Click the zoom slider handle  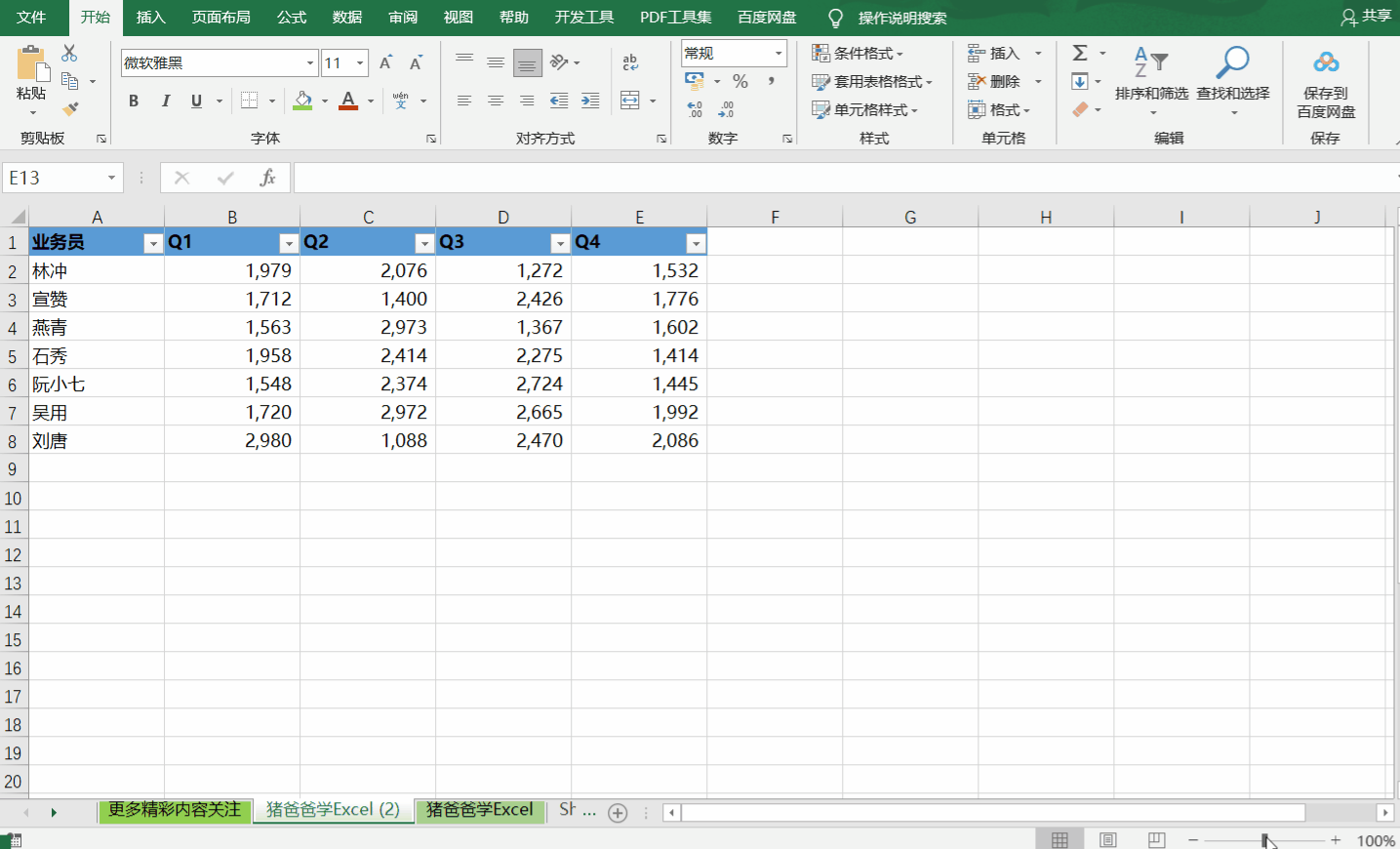point(1264,840)
